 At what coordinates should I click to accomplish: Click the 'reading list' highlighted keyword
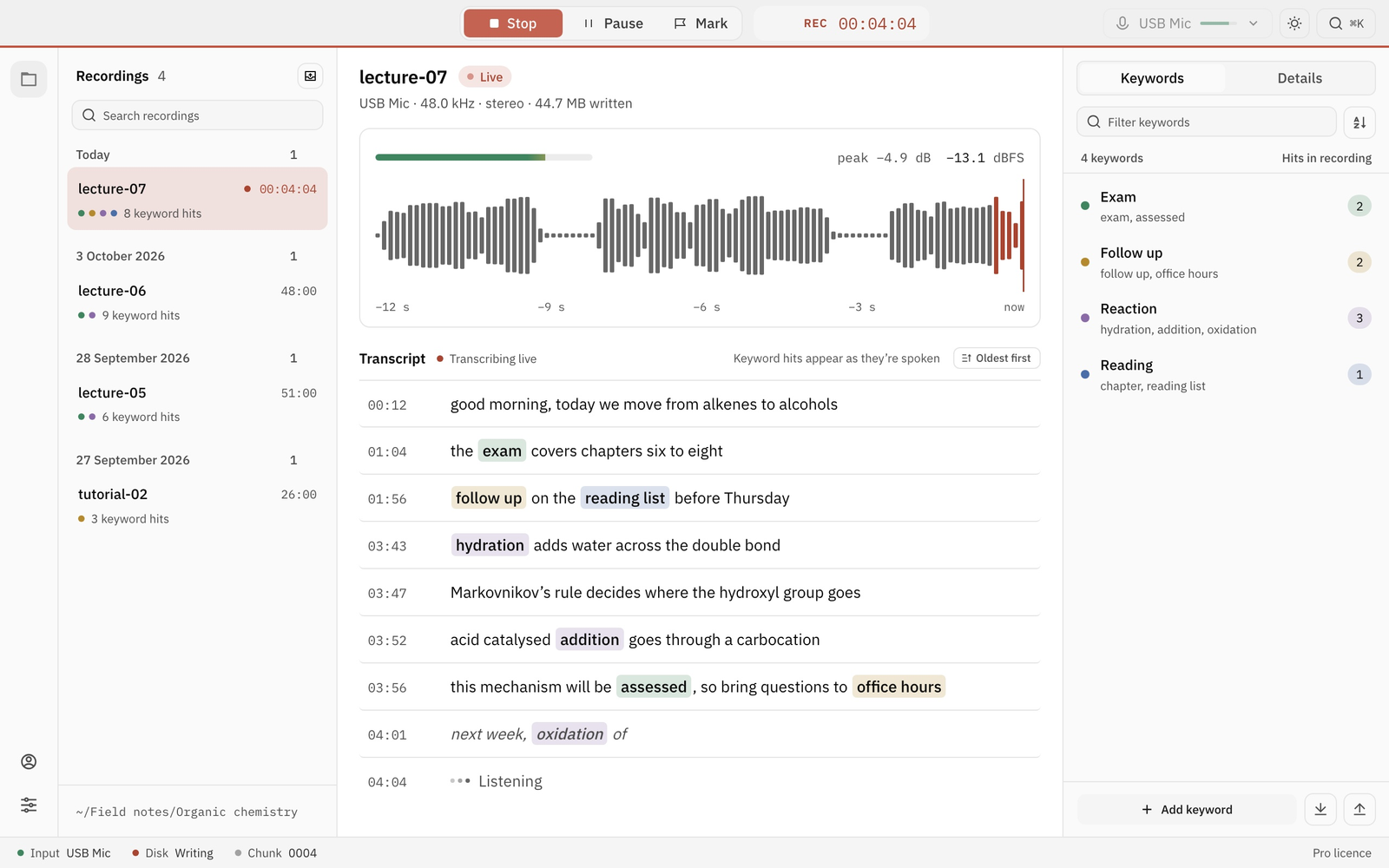coord(625,498)
